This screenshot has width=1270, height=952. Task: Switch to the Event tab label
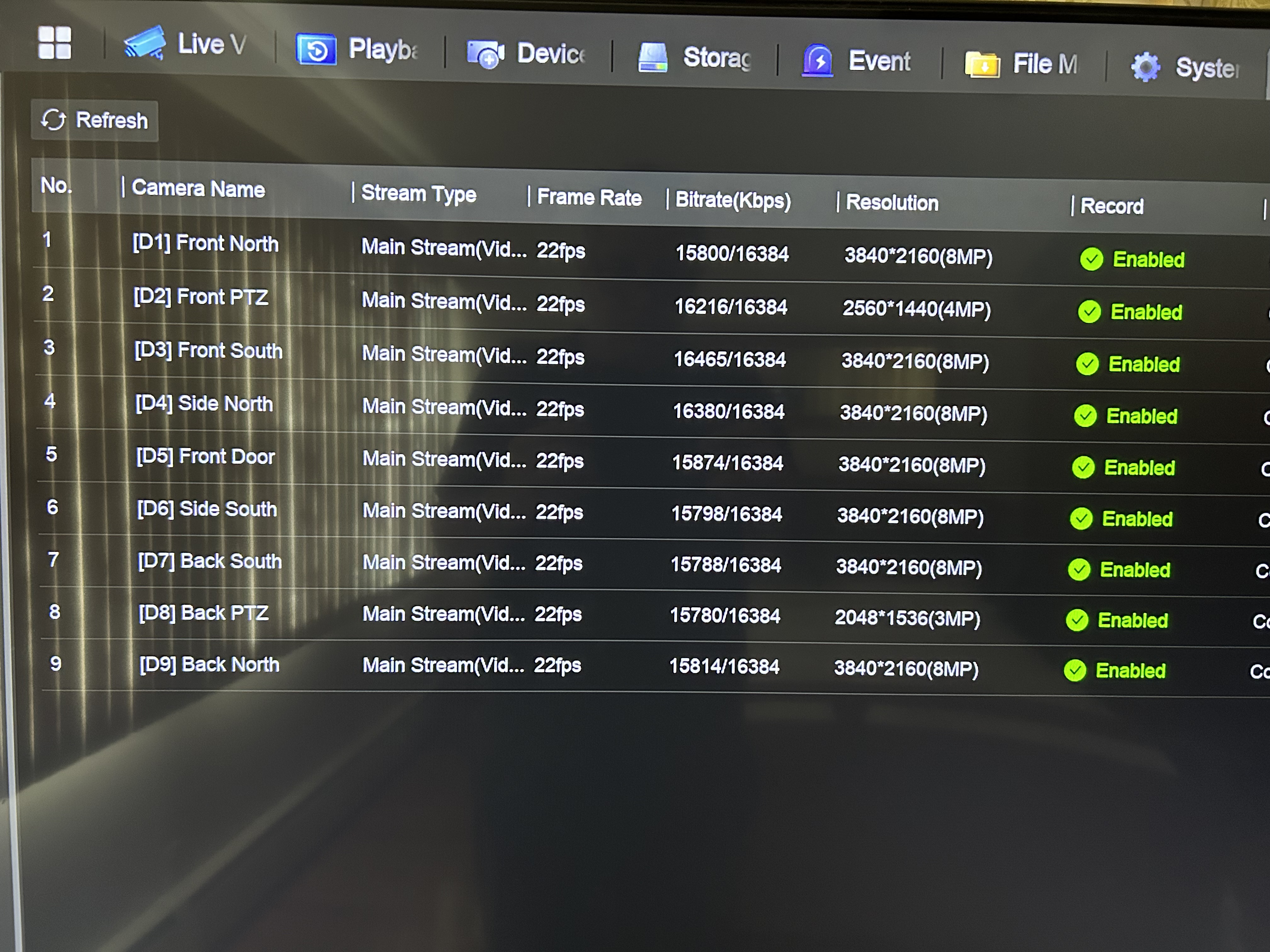[x=879, y=61]
